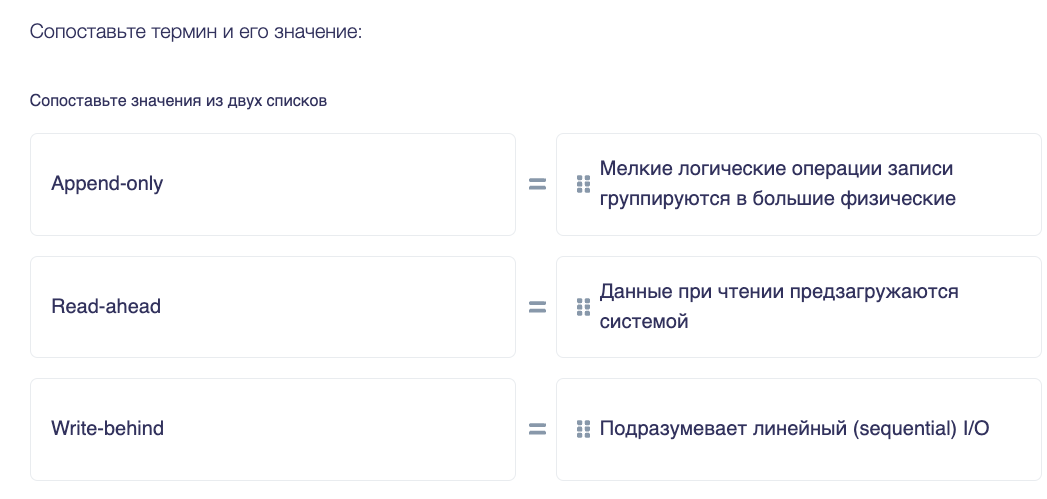1047x499 pixels.
Task: Click the equals sign beside Write-behind
Action: (538, 429)
